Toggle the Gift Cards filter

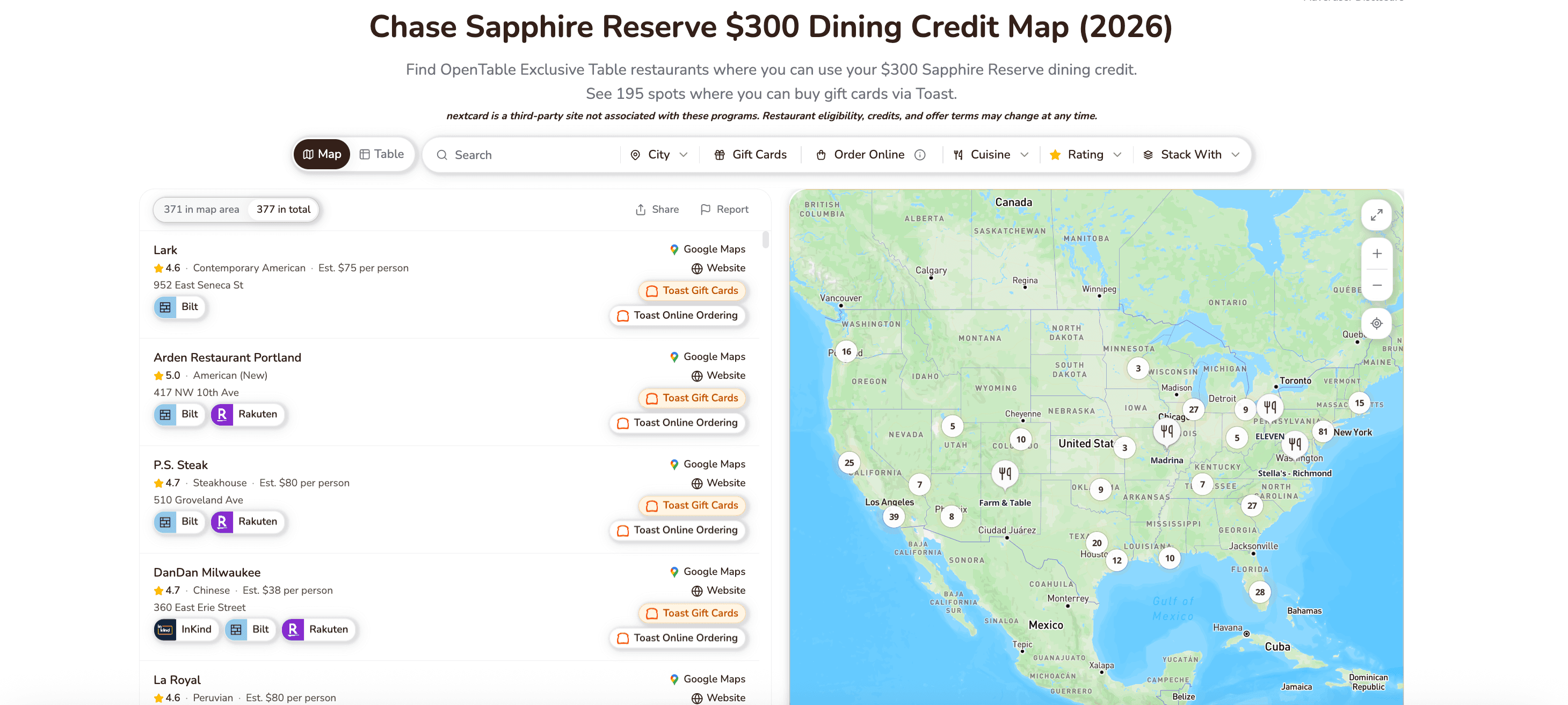750,155
